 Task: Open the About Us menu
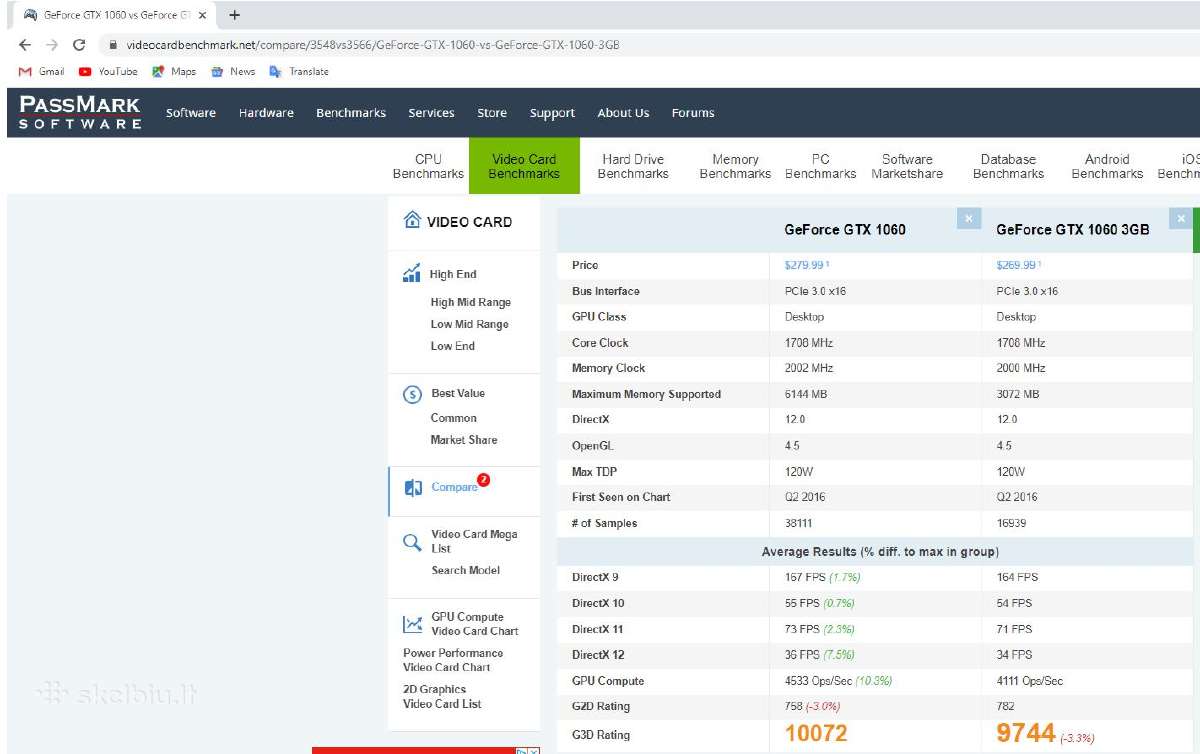[623, 113]
